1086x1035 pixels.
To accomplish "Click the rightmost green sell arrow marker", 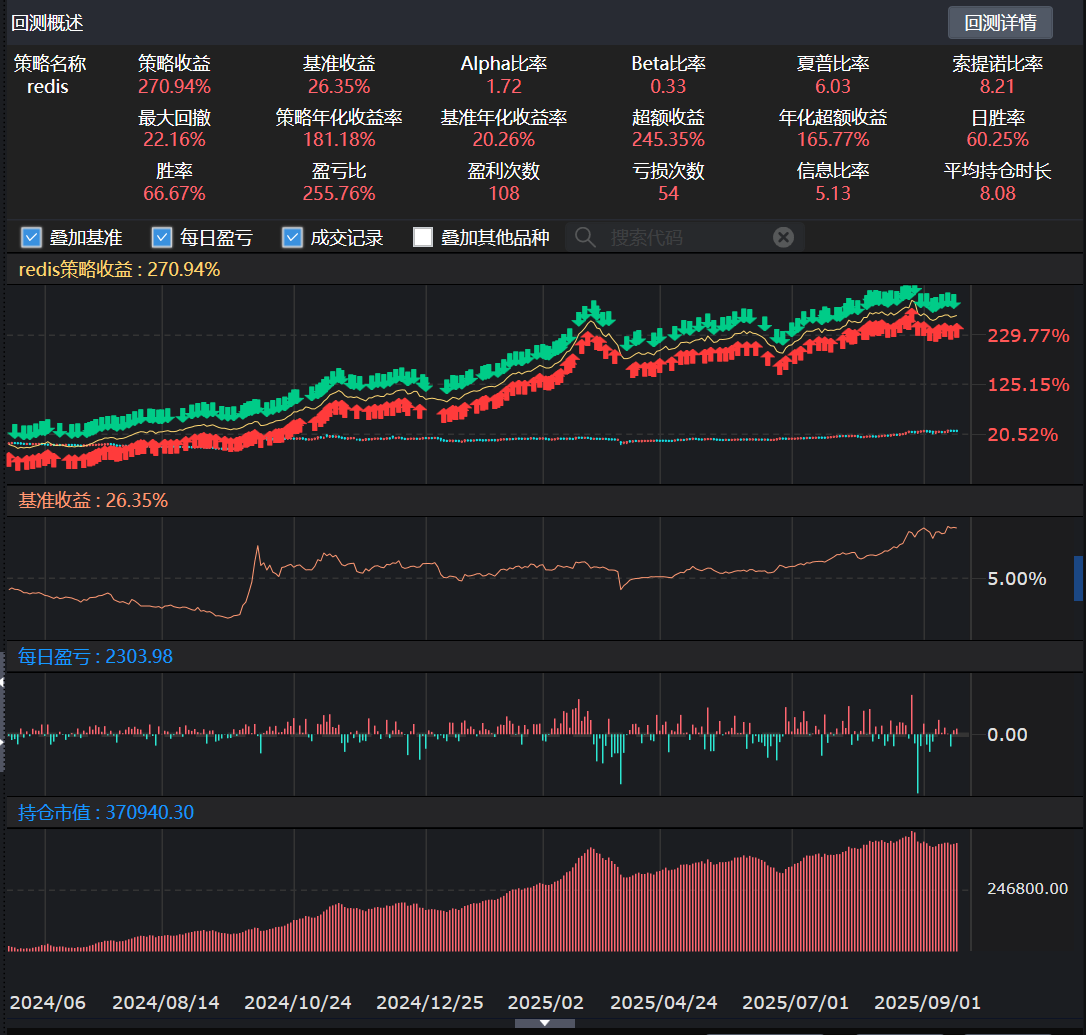I will pyautogui.click(x=953, y=301).
